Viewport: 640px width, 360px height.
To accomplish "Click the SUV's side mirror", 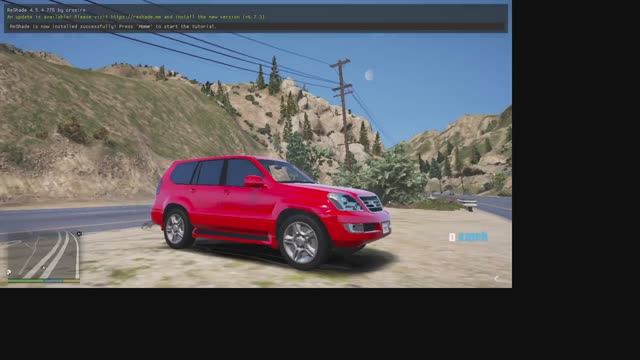I will 254,181.
